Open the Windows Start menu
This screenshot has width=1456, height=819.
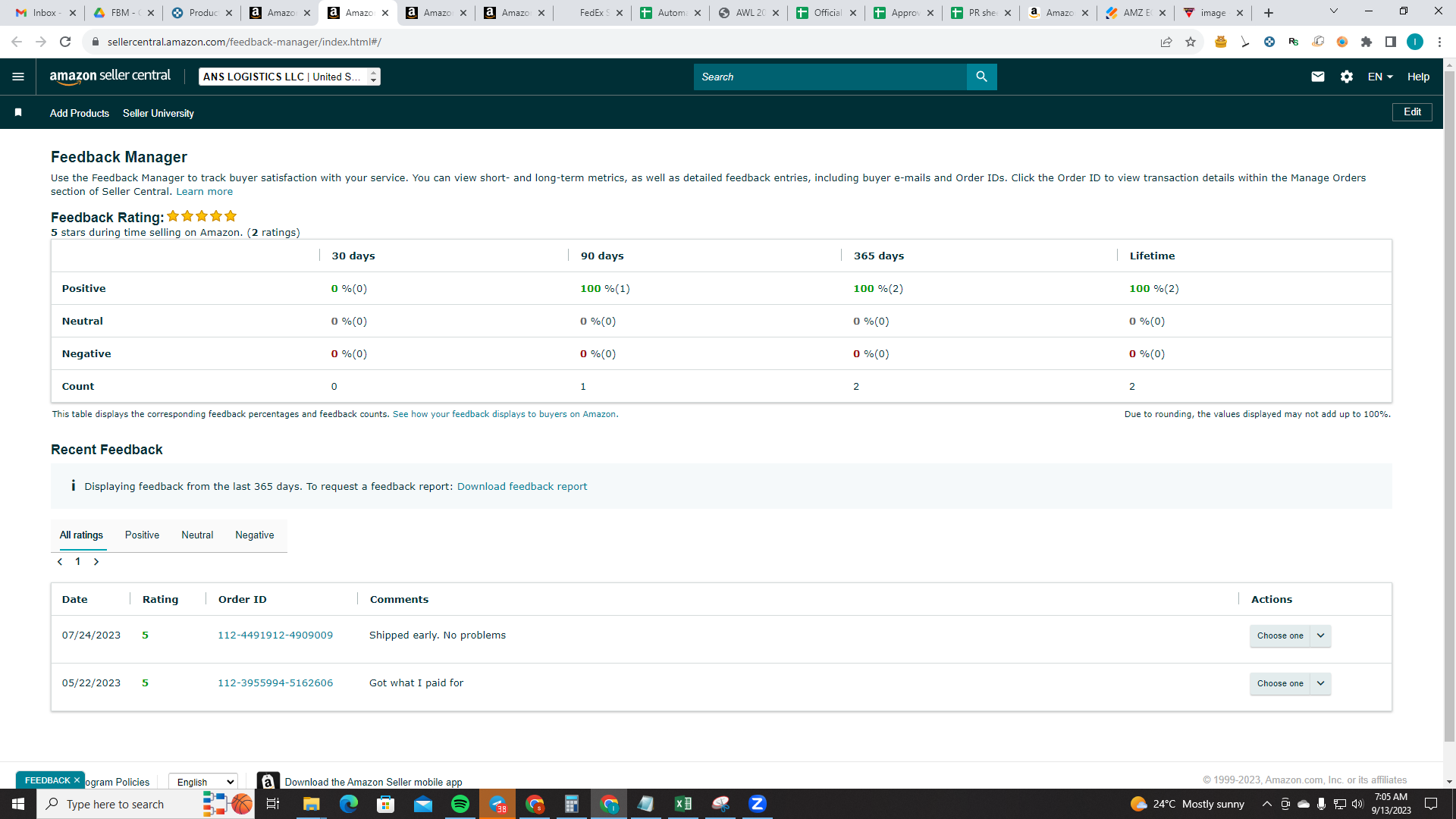click(18, 804)
